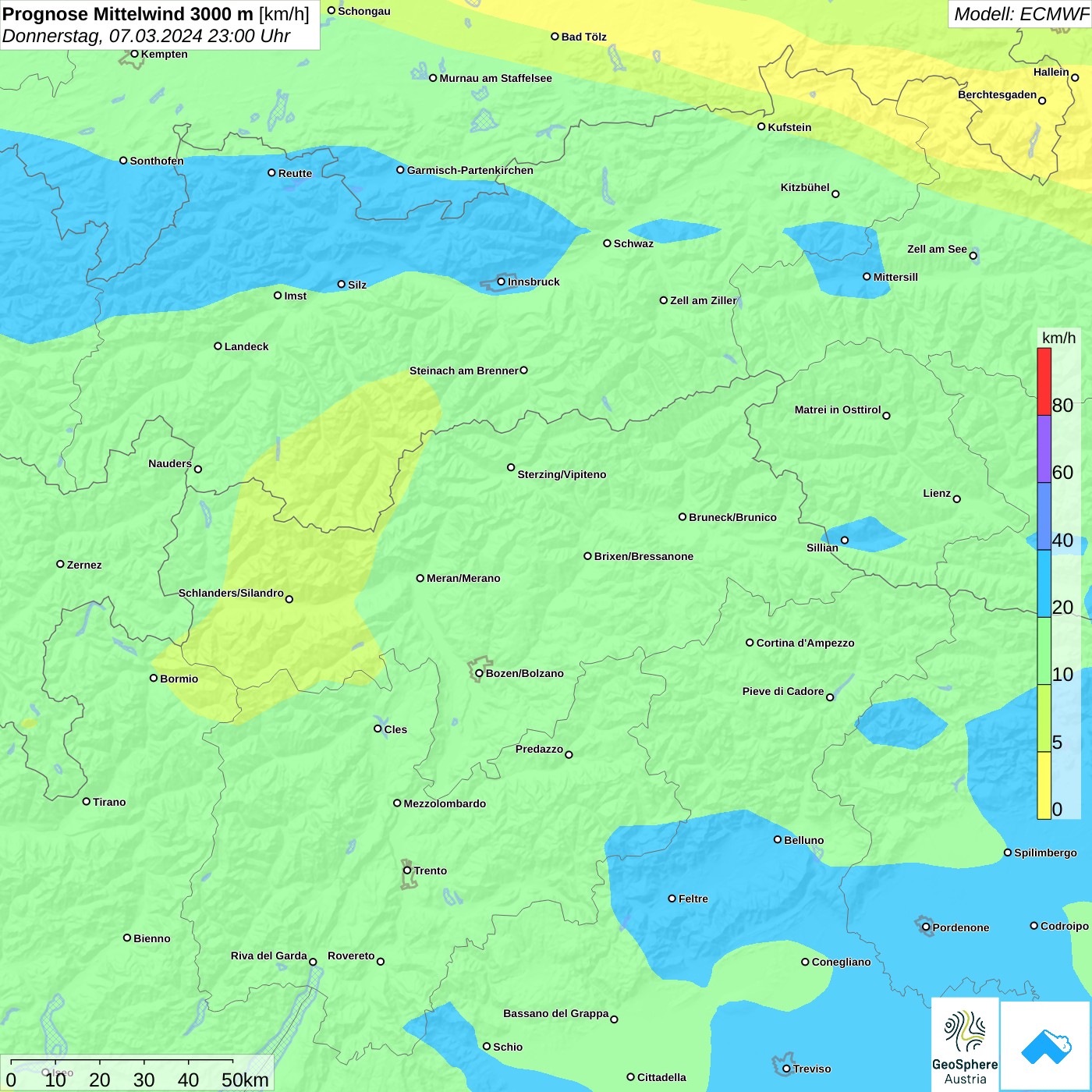Screen dimensions: 1092x1092
Task: Click the Innsbruck city marker circle
Action: pyautogui.click(x=502, y=282)
